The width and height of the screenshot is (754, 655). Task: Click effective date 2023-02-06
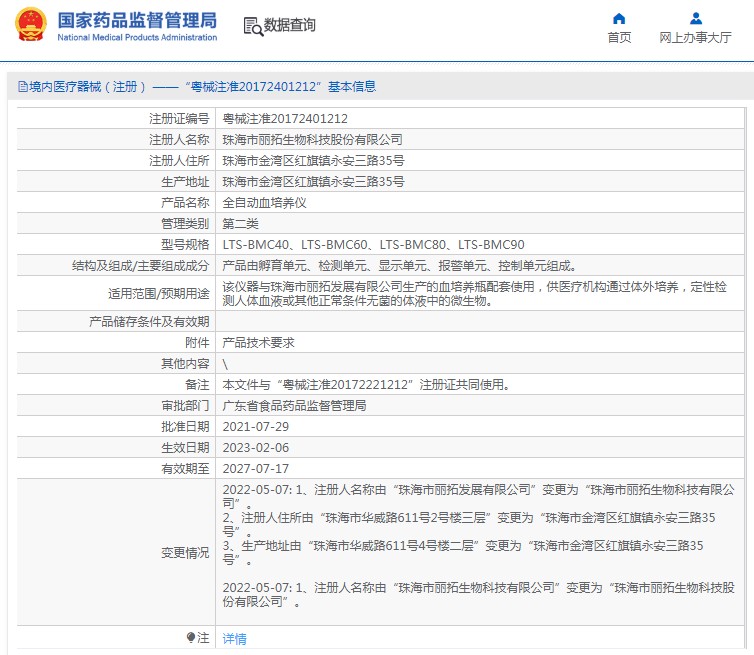click(x=255, y=448)
